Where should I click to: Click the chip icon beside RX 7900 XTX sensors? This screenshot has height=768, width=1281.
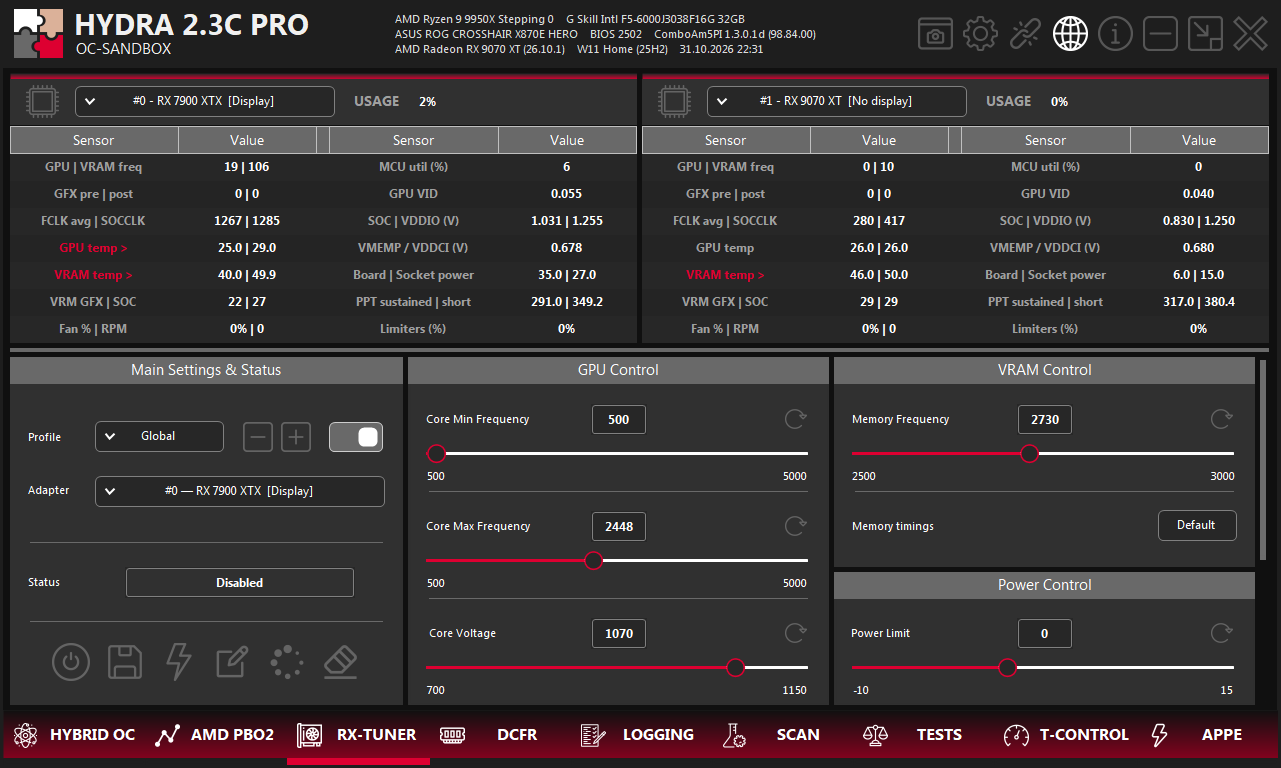click(41, 101)
